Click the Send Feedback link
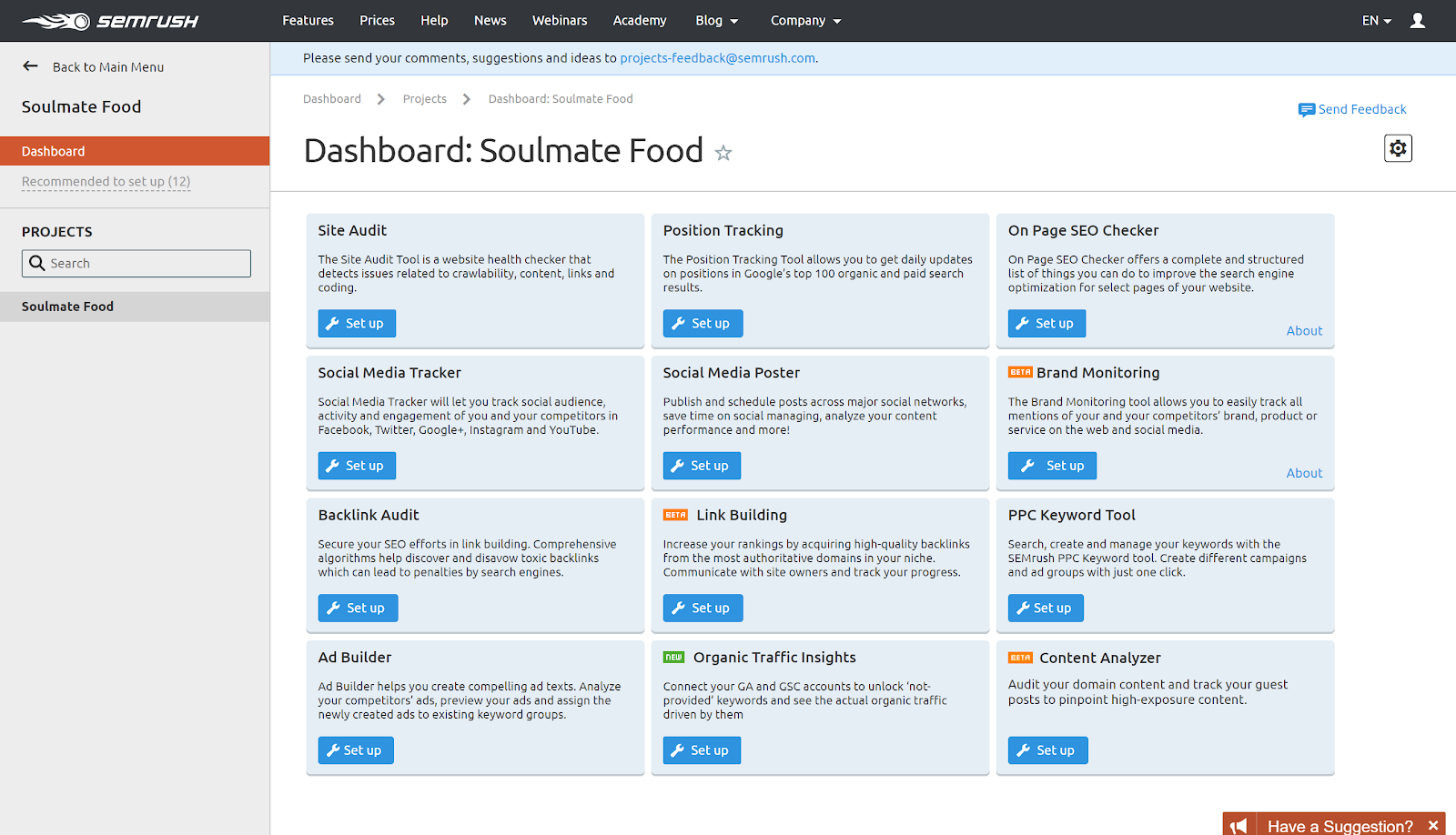 click(1362, 109)
